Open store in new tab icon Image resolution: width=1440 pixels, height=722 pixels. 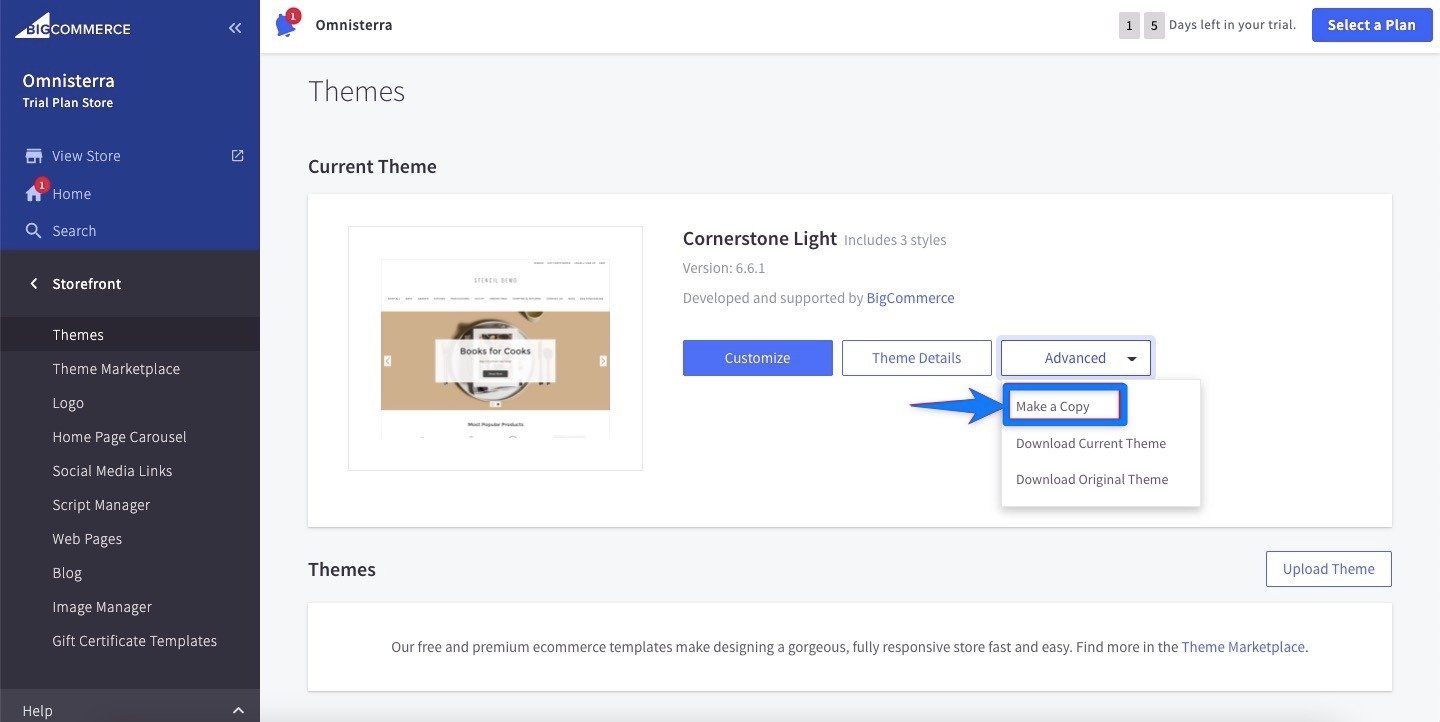click(237, 156)
